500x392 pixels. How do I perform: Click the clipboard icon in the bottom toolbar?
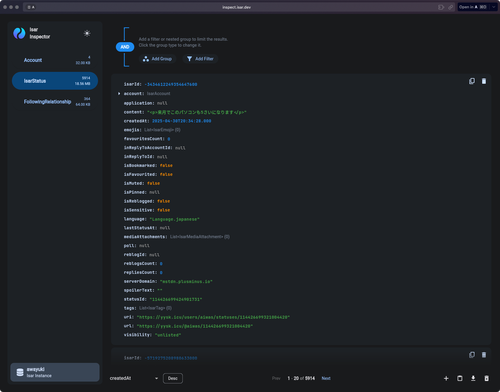(x=460, y=378)
